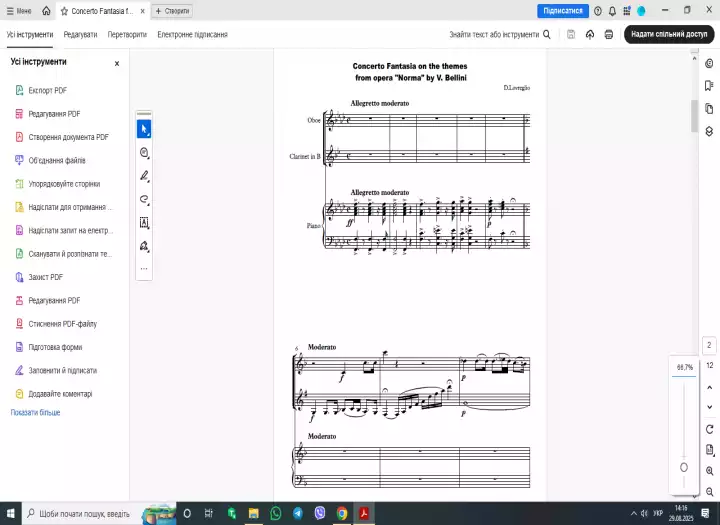Click the save file icon
Viewport: 720px width, 525px height.
pos(571,34)
